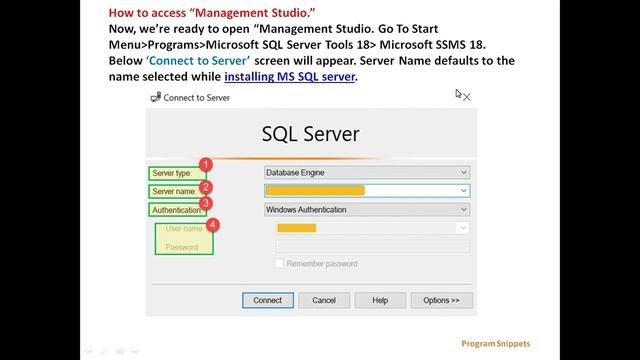Go to previous slide with faint left arrow
Screen dimensions: 640x360
click(x=89, y=351)
